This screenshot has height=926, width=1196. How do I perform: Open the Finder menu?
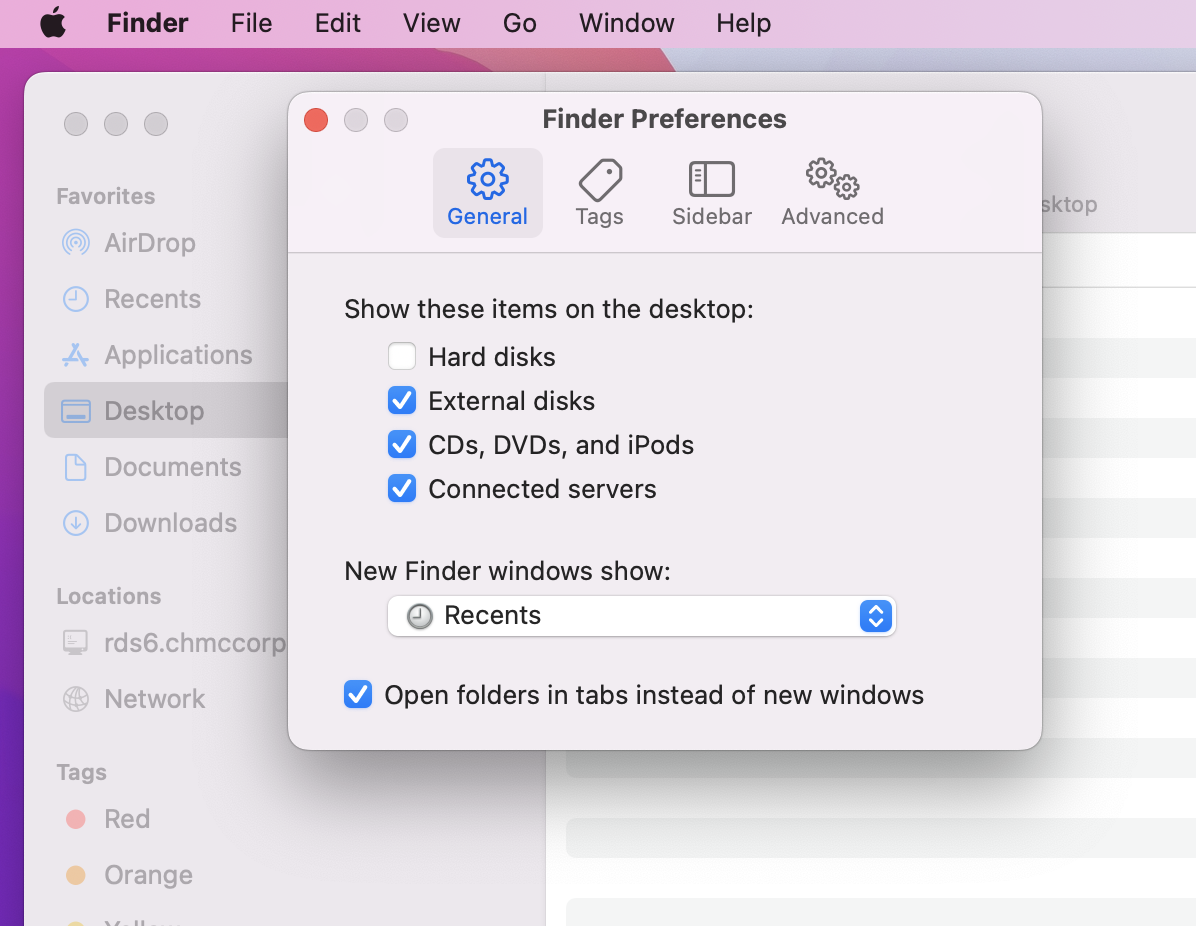coord(147,23)
